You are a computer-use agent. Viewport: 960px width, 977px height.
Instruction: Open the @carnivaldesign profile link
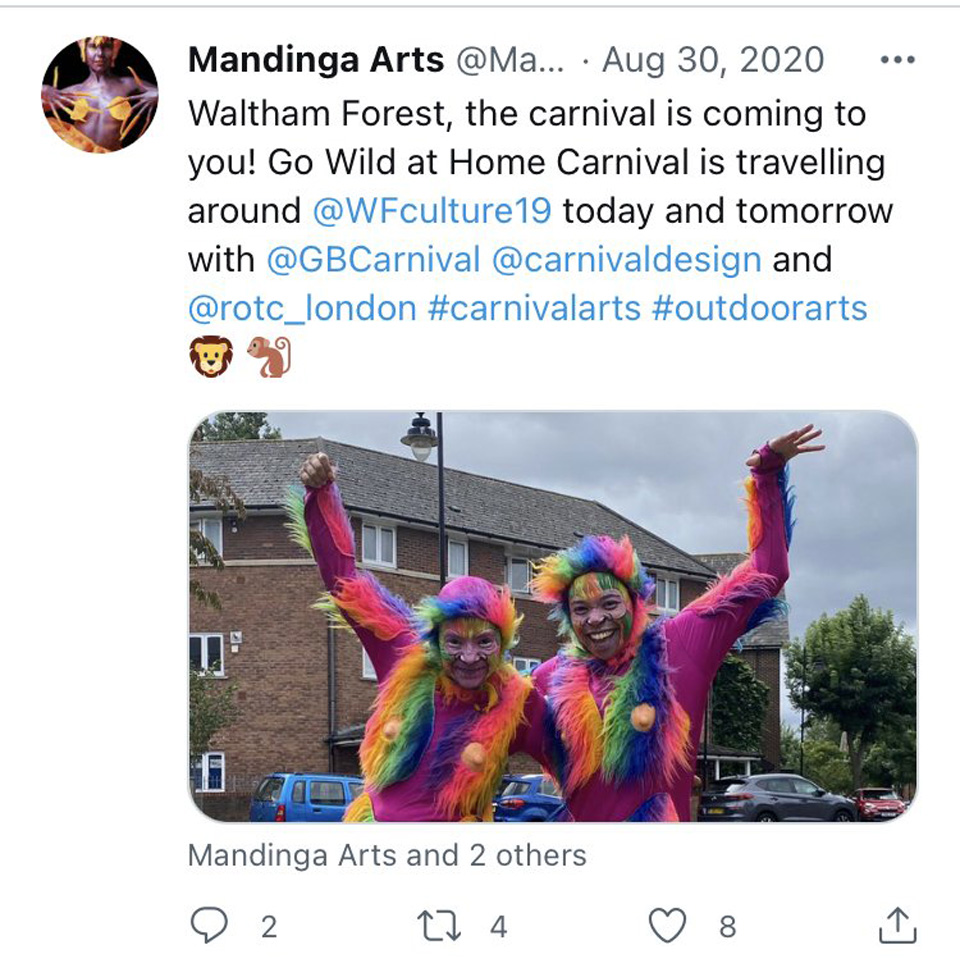click(x=626, y=260)
